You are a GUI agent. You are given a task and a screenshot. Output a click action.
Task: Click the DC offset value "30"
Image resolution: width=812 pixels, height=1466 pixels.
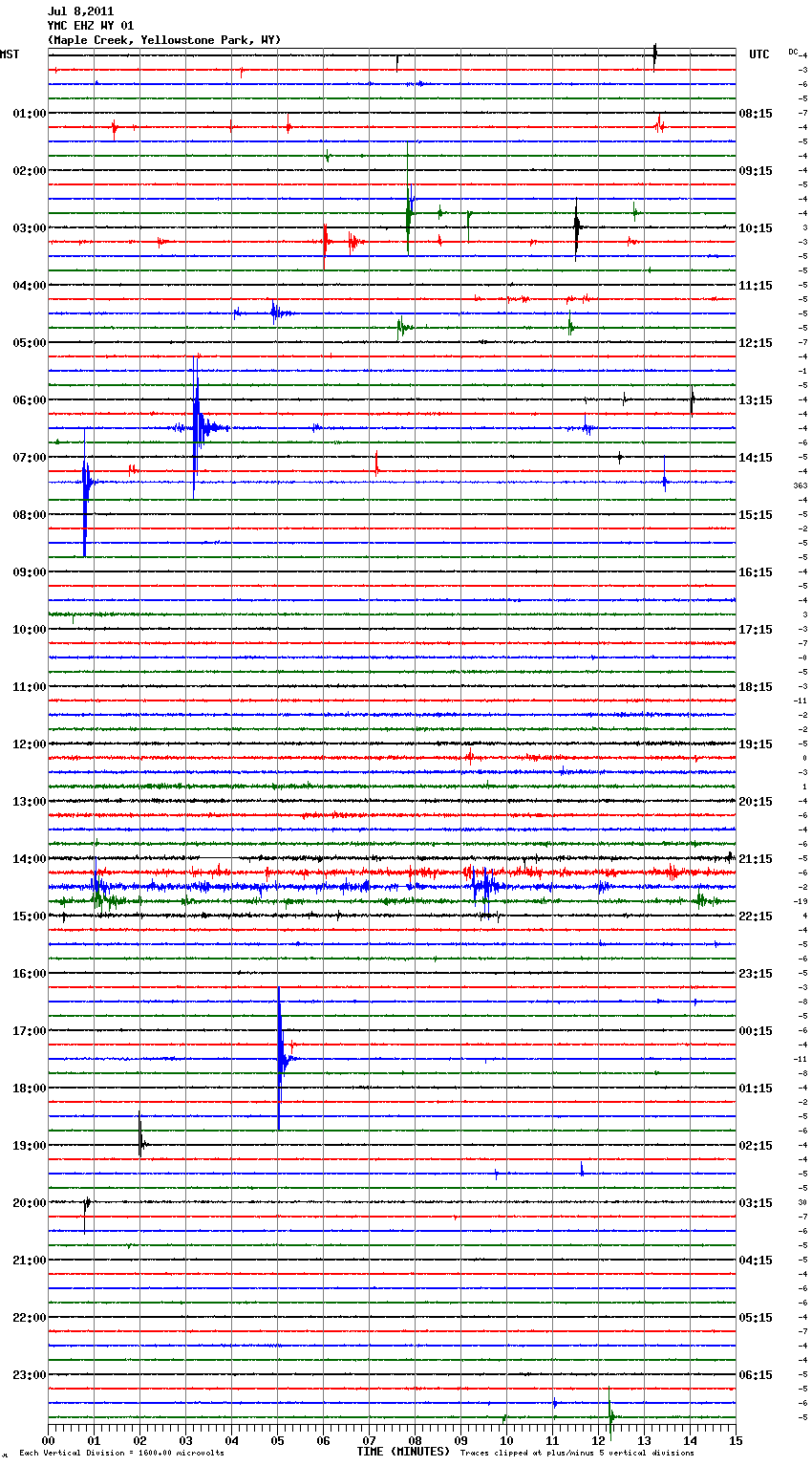[802, 1202]
